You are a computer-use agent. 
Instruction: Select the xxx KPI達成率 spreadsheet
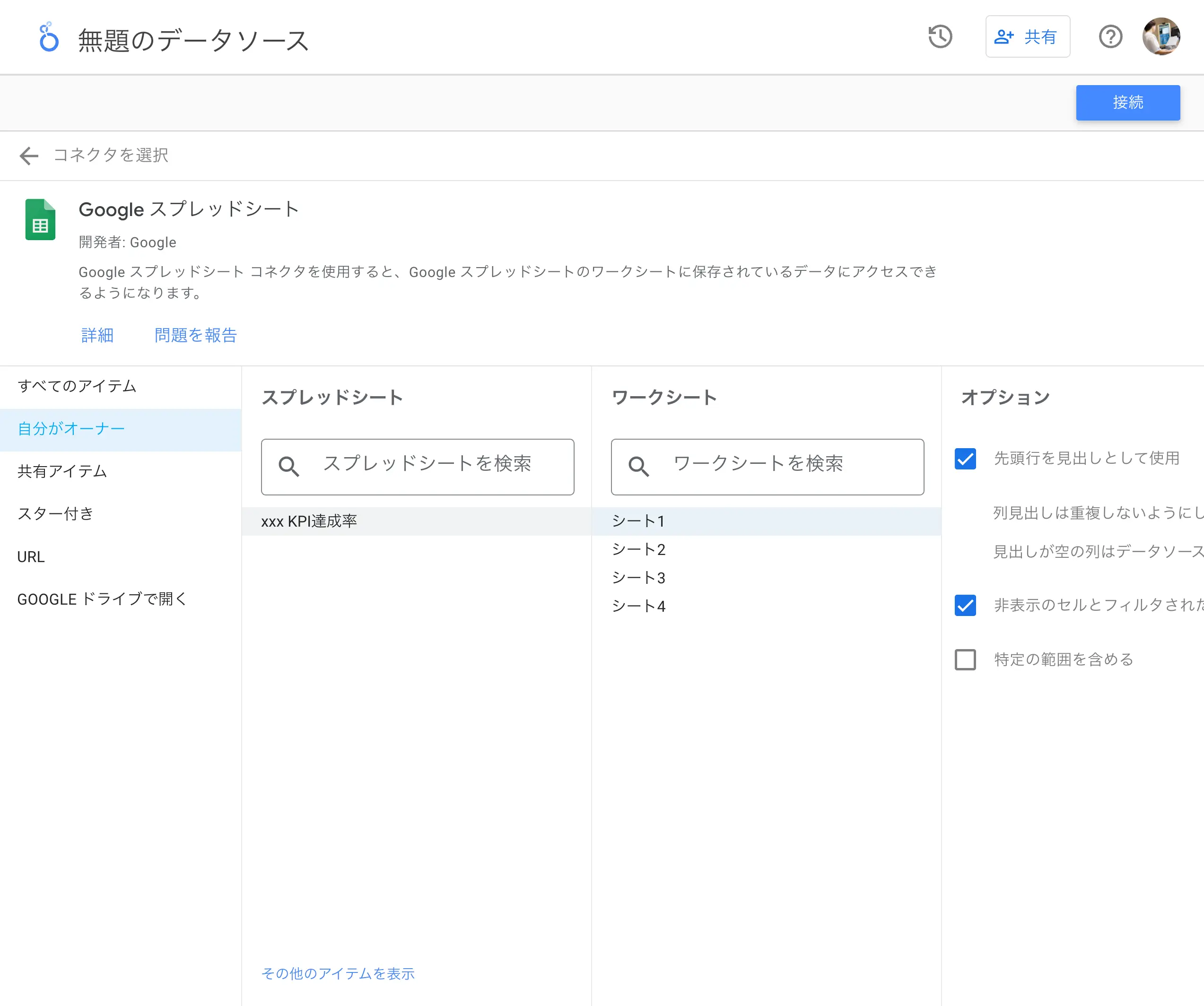[416, 521]
